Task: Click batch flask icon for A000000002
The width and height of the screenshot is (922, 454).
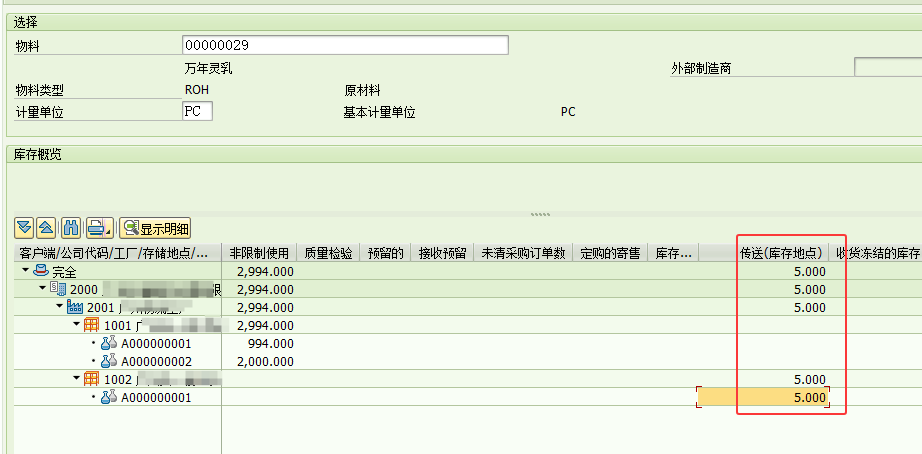Action: pos(110,361)
